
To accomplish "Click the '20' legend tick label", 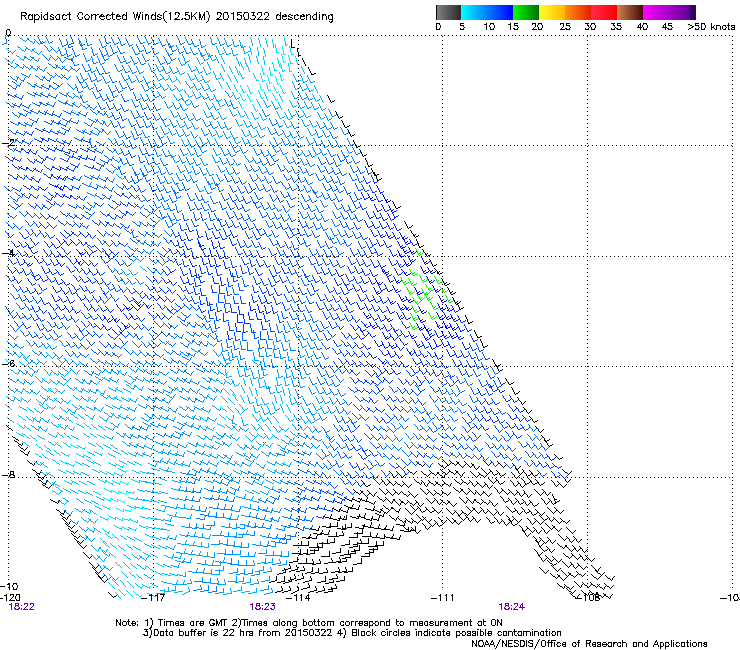I will pos(537,27).
